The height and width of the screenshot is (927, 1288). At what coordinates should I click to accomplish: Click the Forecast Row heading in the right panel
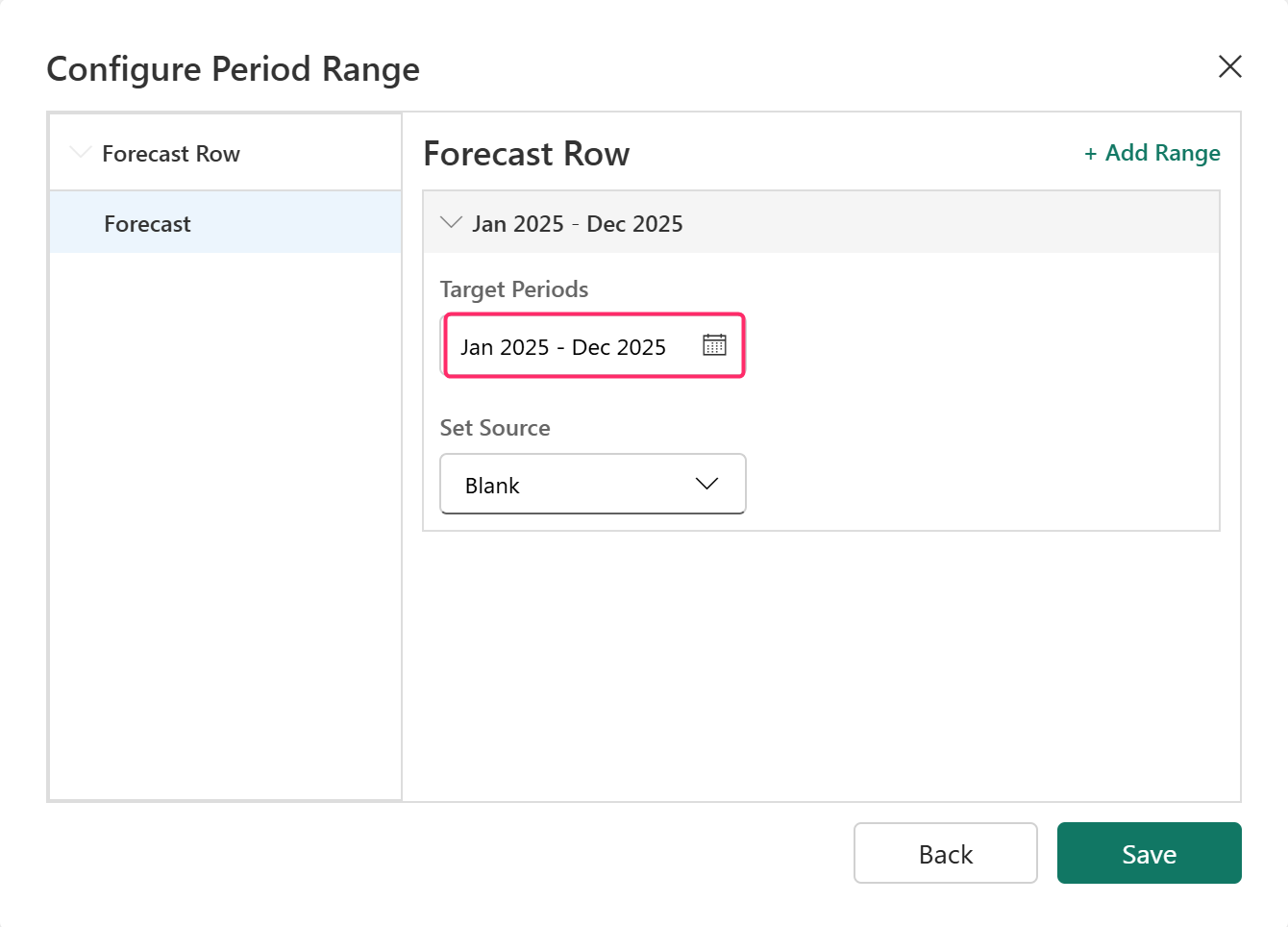(x=526, y=154)
